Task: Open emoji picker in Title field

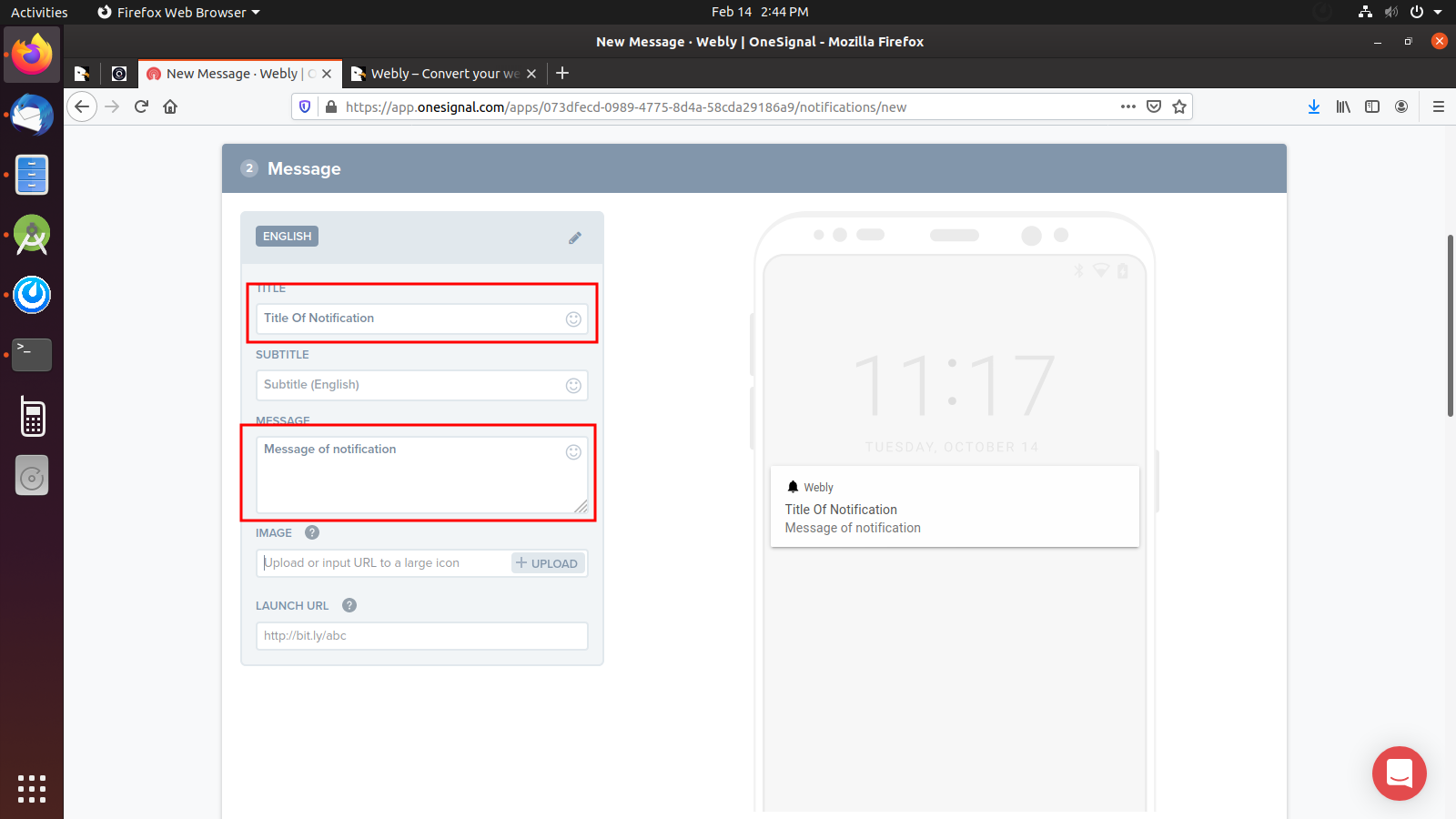Action: [573, 318]
